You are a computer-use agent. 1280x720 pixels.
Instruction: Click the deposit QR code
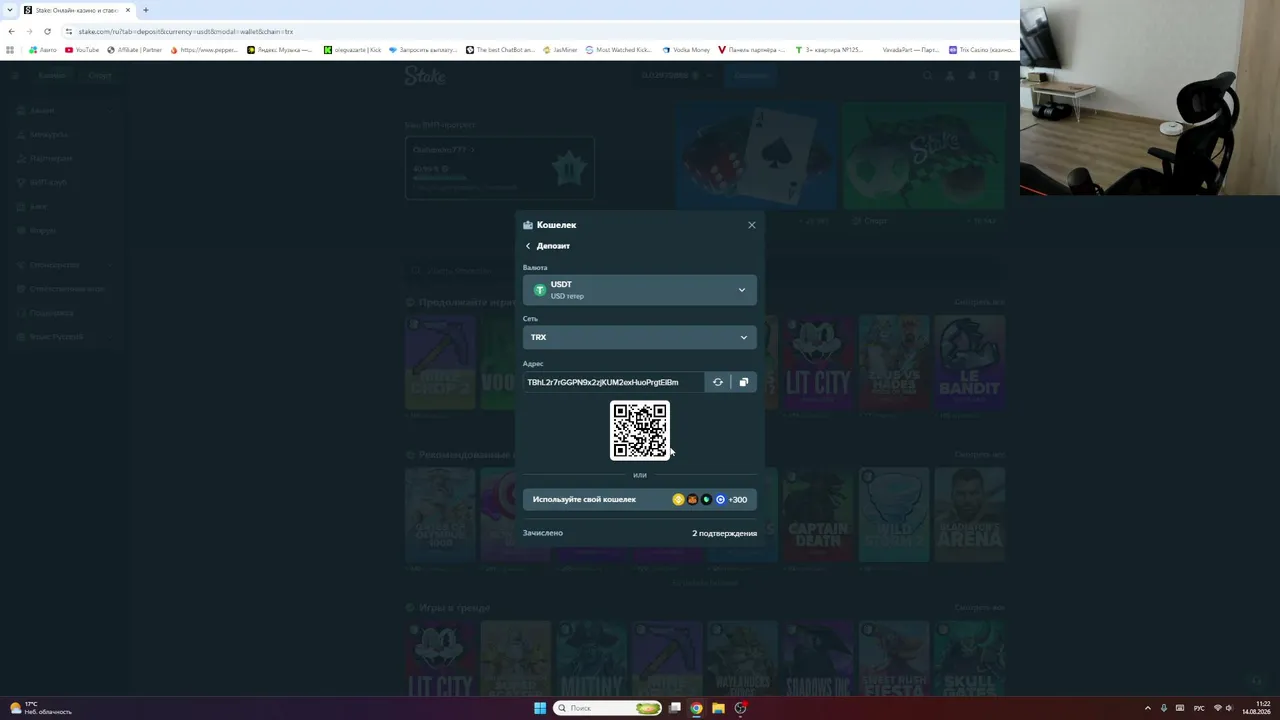[x=640, y=431]
